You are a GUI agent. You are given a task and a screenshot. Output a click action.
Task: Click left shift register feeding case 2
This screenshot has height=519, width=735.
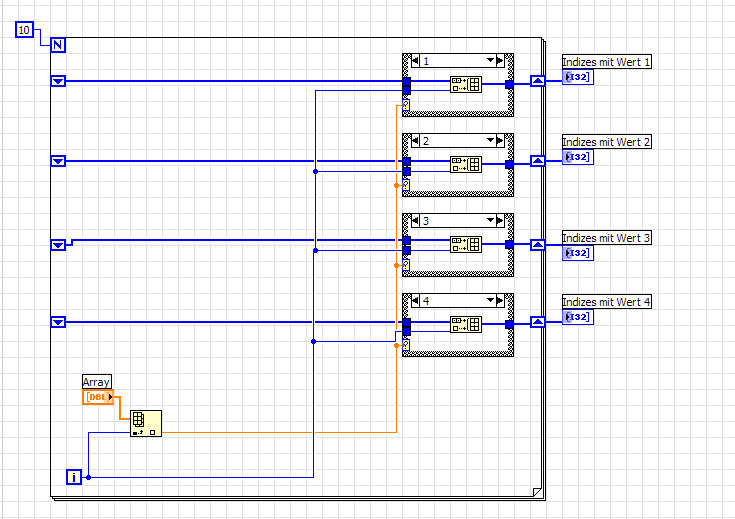point(58,161)
